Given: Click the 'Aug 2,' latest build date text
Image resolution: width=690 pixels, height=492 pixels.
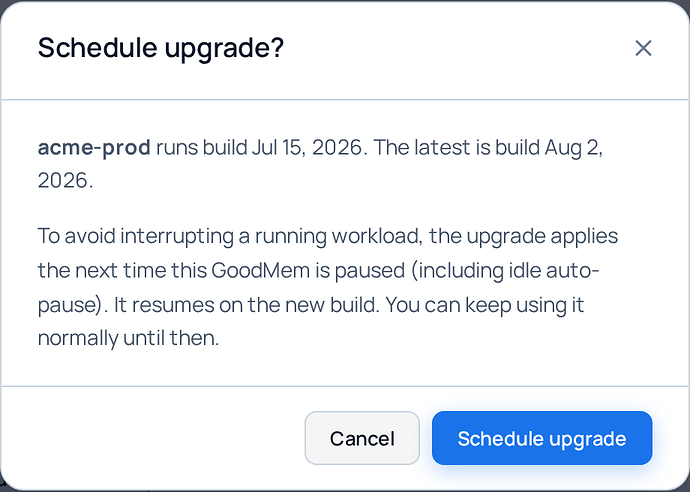Looking at the screenshot, I should click(x=574, y=147).
